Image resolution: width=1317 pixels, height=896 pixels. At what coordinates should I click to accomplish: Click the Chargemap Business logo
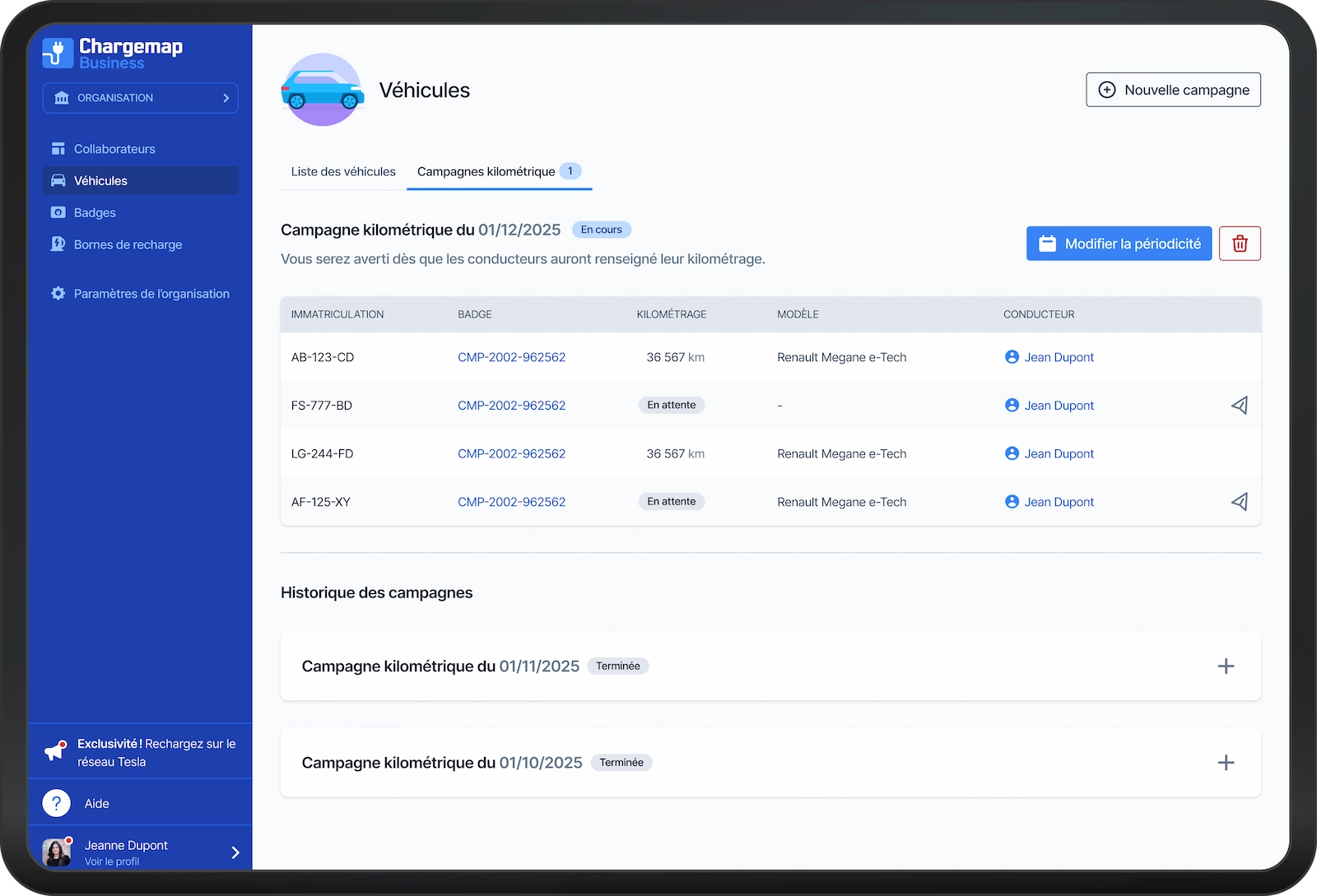[x=113, y=53]
